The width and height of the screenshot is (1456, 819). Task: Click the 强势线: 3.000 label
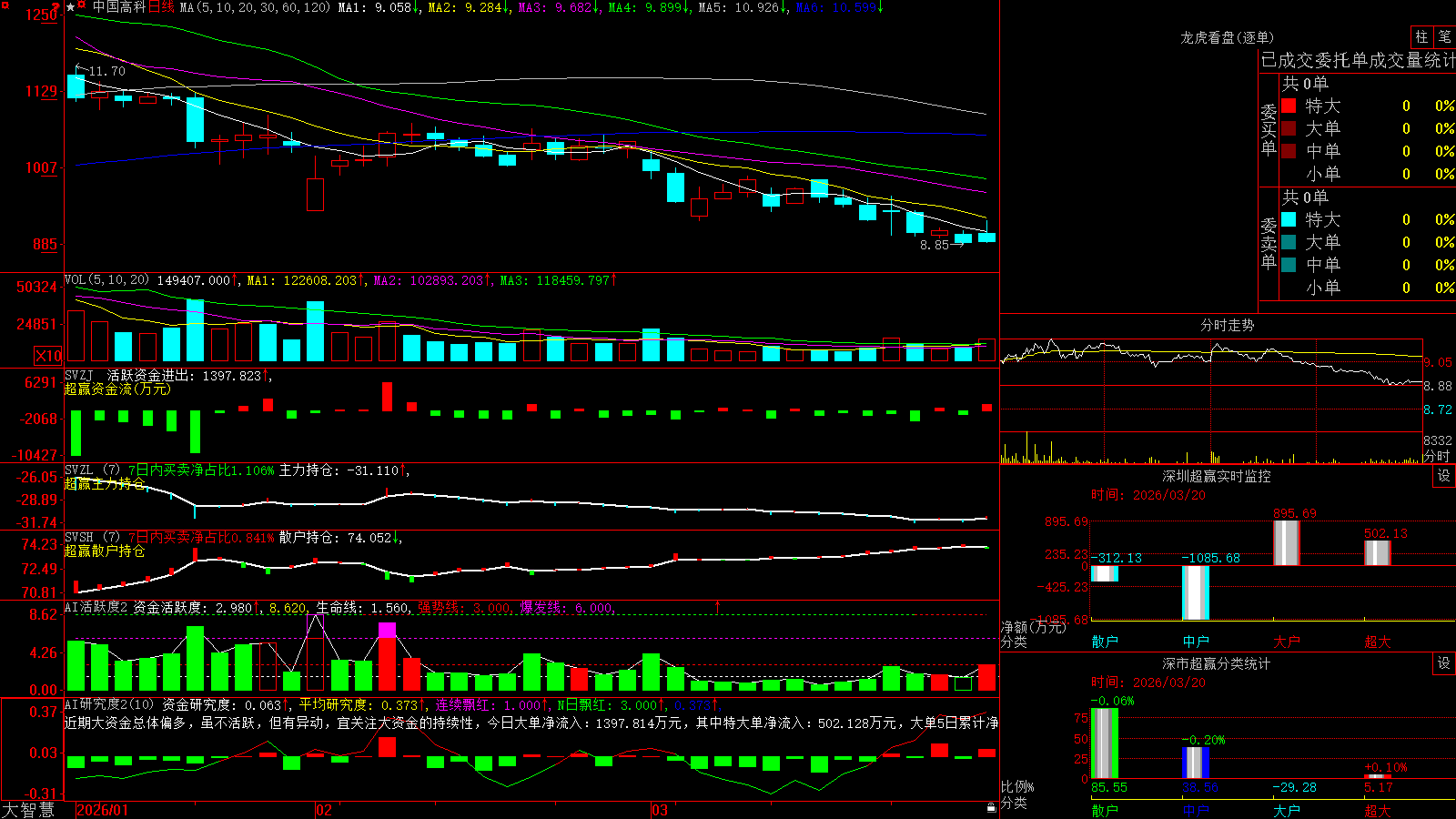click(x=464, y=607)
